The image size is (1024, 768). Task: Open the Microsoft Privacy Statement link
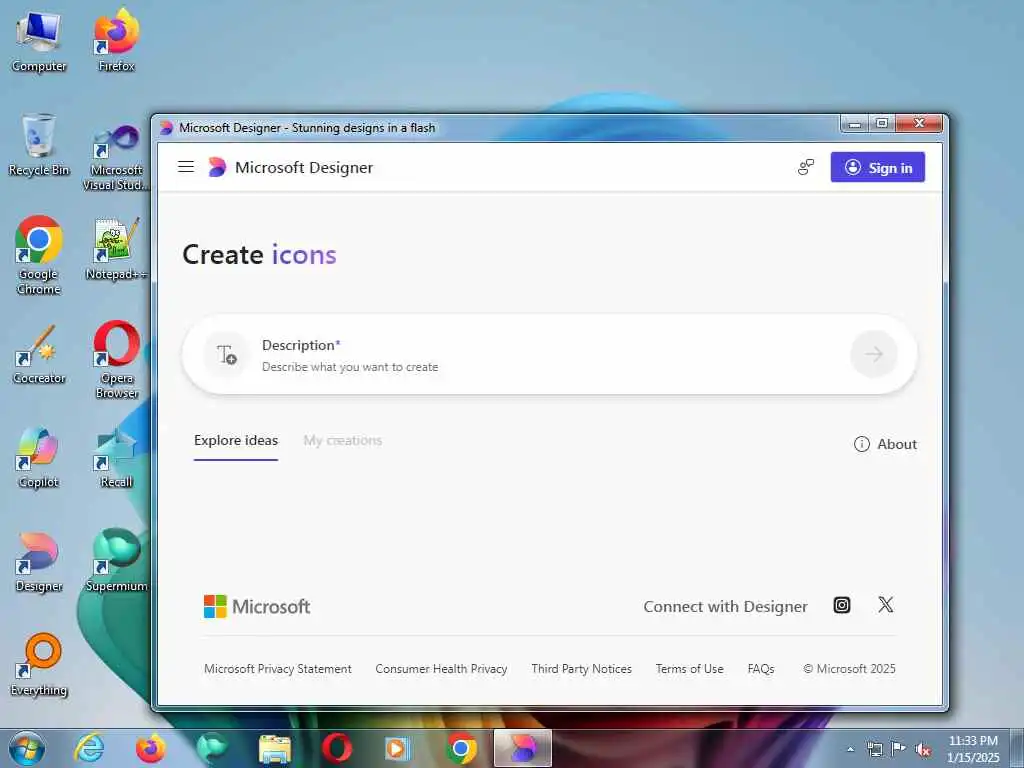278,669
